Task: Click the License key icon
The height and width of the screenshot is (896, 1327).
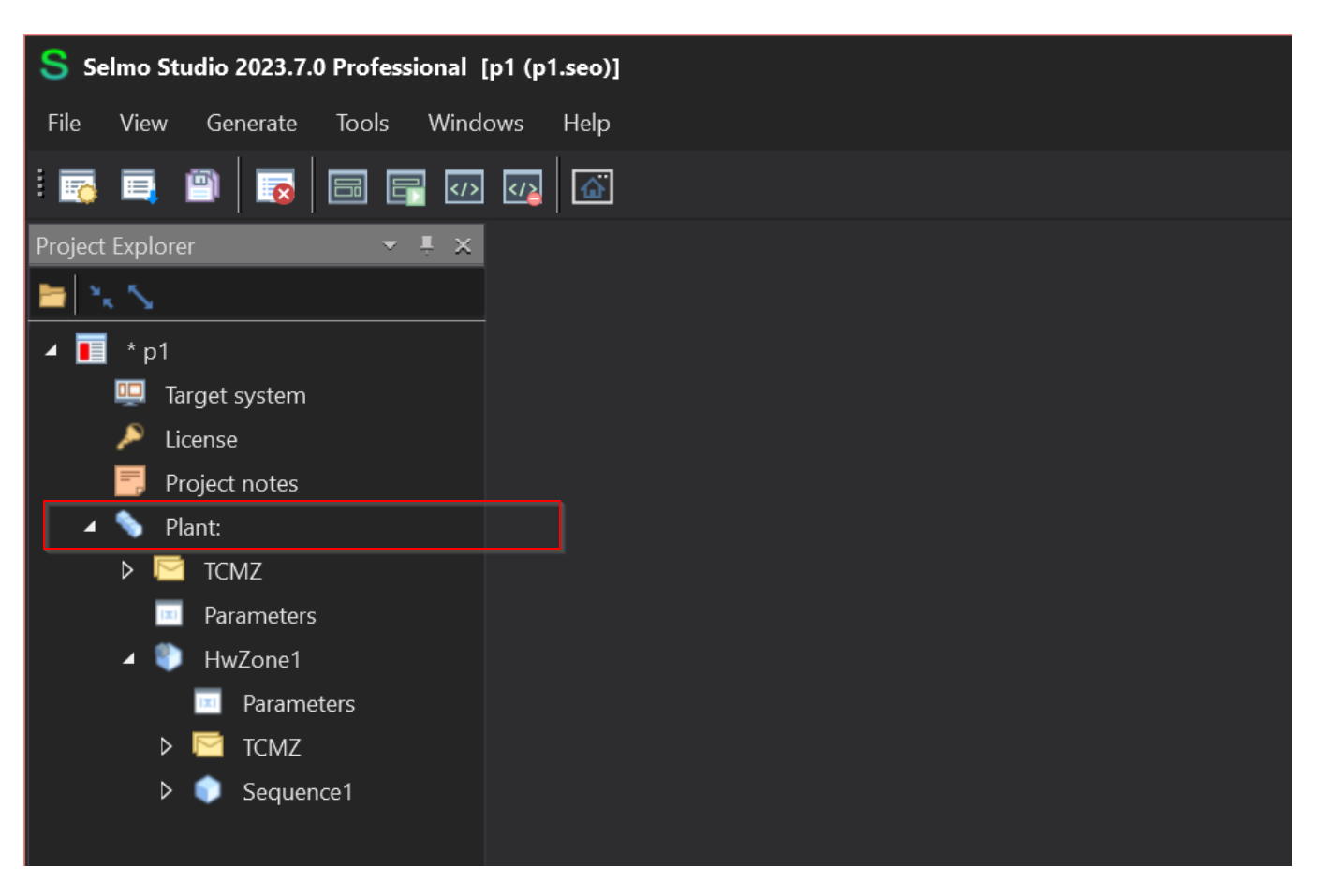Action: click(x=130, y=437)
